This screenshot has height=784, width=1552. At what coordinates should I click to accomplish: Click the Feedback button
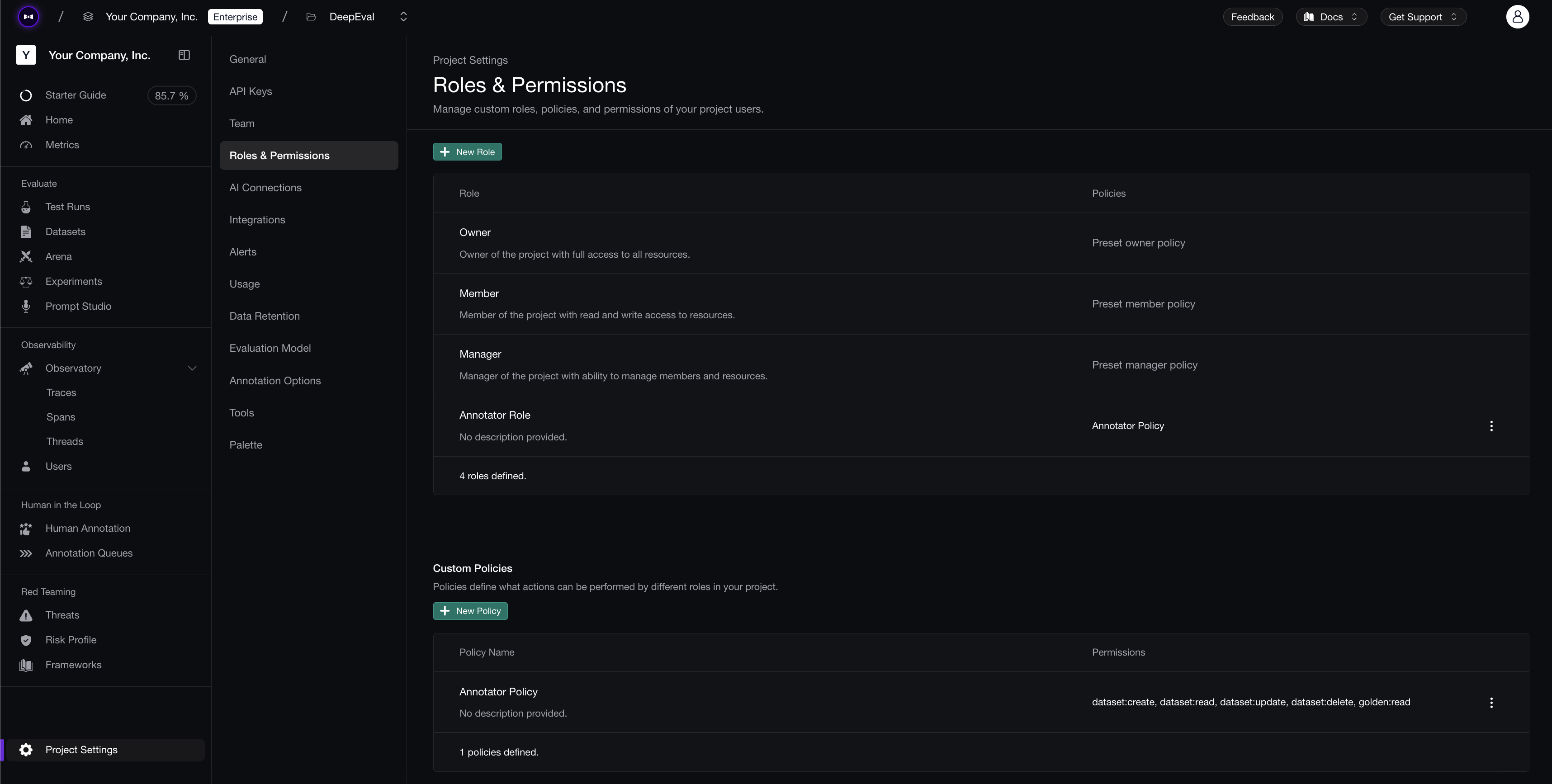point(1252,17)
